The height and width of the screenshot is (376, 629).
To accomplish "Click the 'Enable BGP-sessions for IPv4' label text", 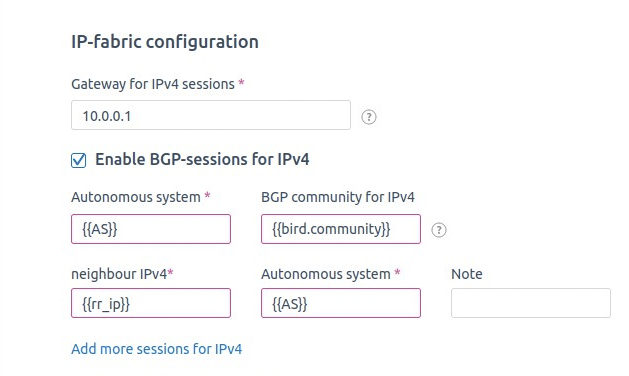I will pyautogui.click(x=202, y=159).
